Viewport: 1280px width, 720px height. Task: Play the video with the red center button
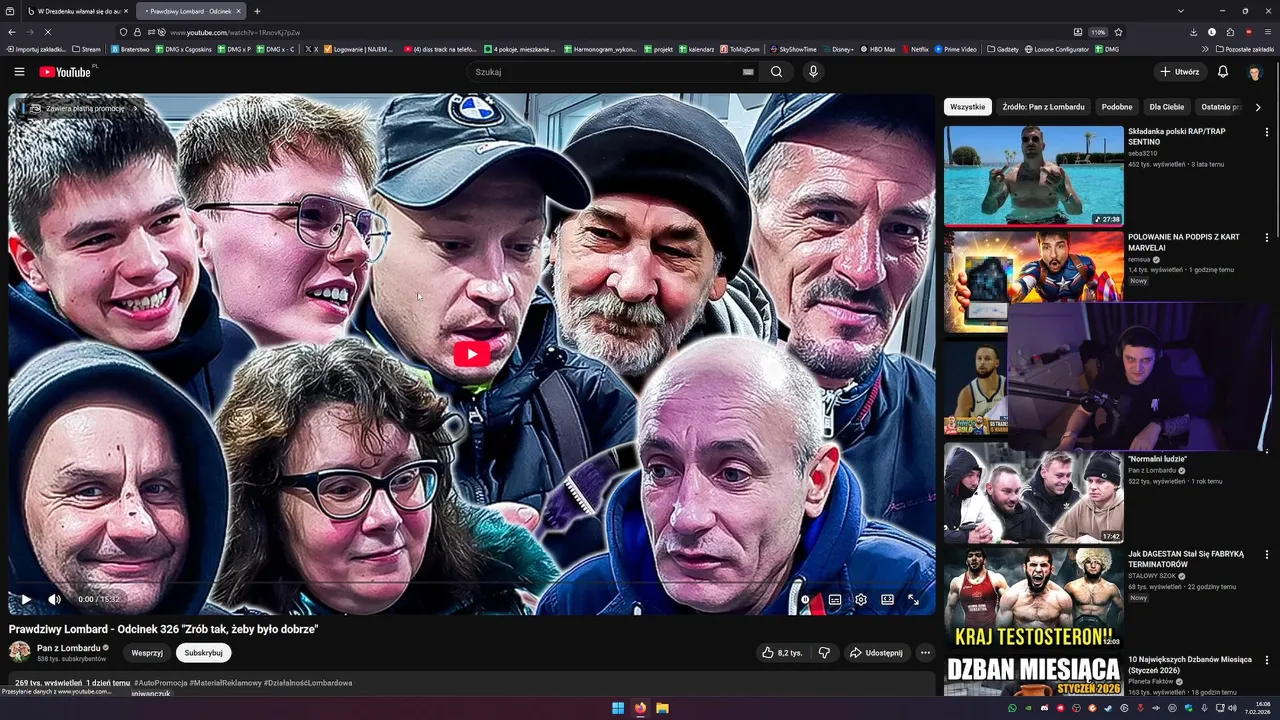(x=472, y=353)
